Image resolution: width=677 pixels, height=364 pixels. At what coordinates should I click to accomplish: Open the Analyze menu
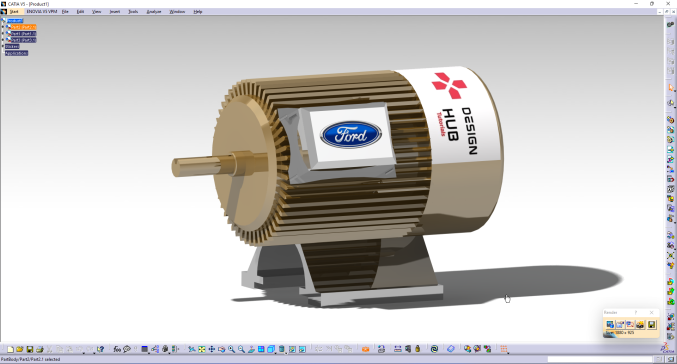(154, 12)
